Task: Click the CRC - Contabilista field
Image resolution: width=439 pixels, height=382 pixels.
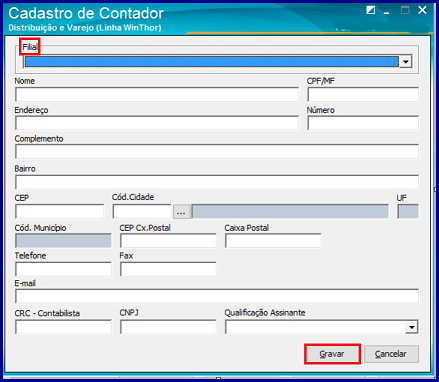Action: coord(63,327)
